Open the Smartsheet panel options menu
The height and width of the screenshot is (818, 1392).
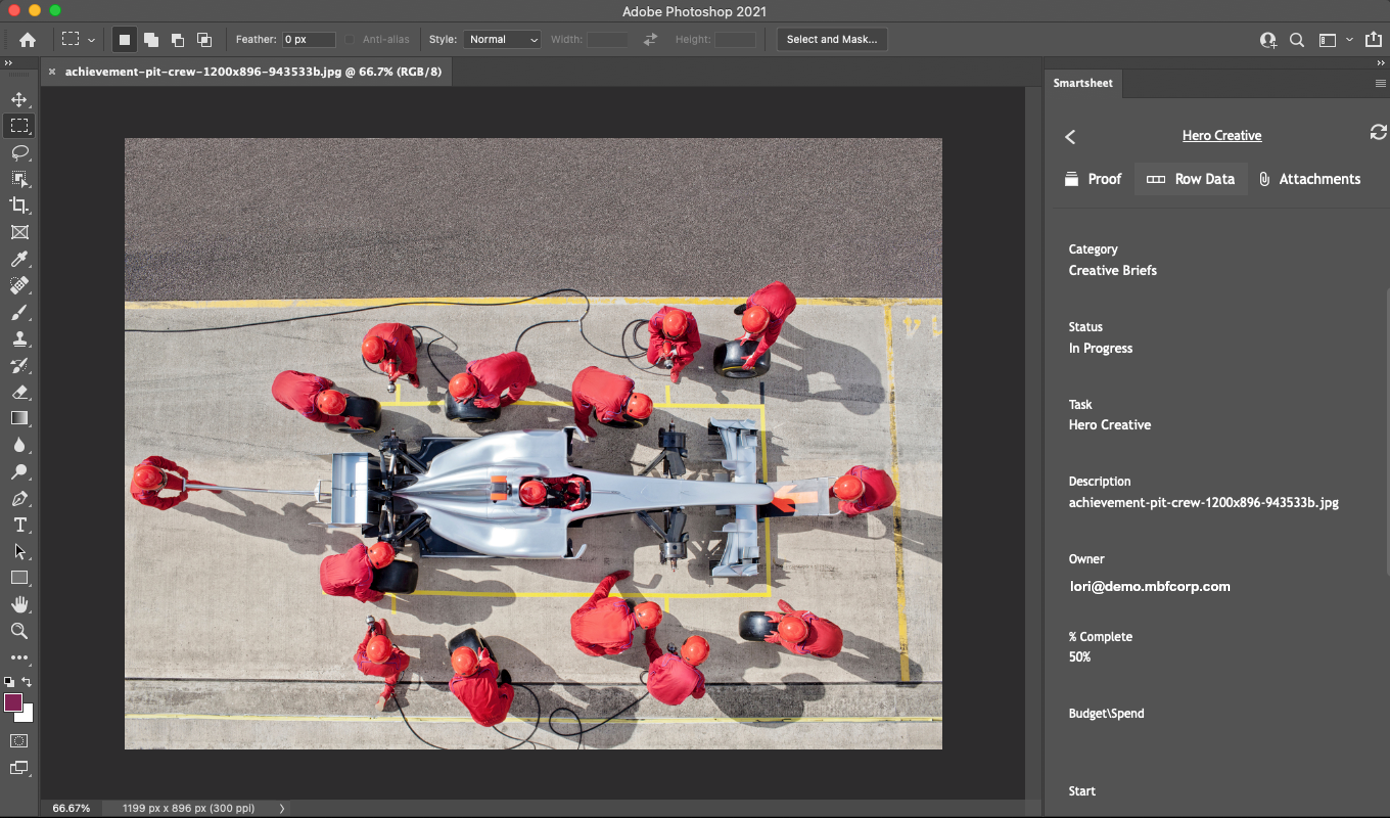(x=1380, y=84)
